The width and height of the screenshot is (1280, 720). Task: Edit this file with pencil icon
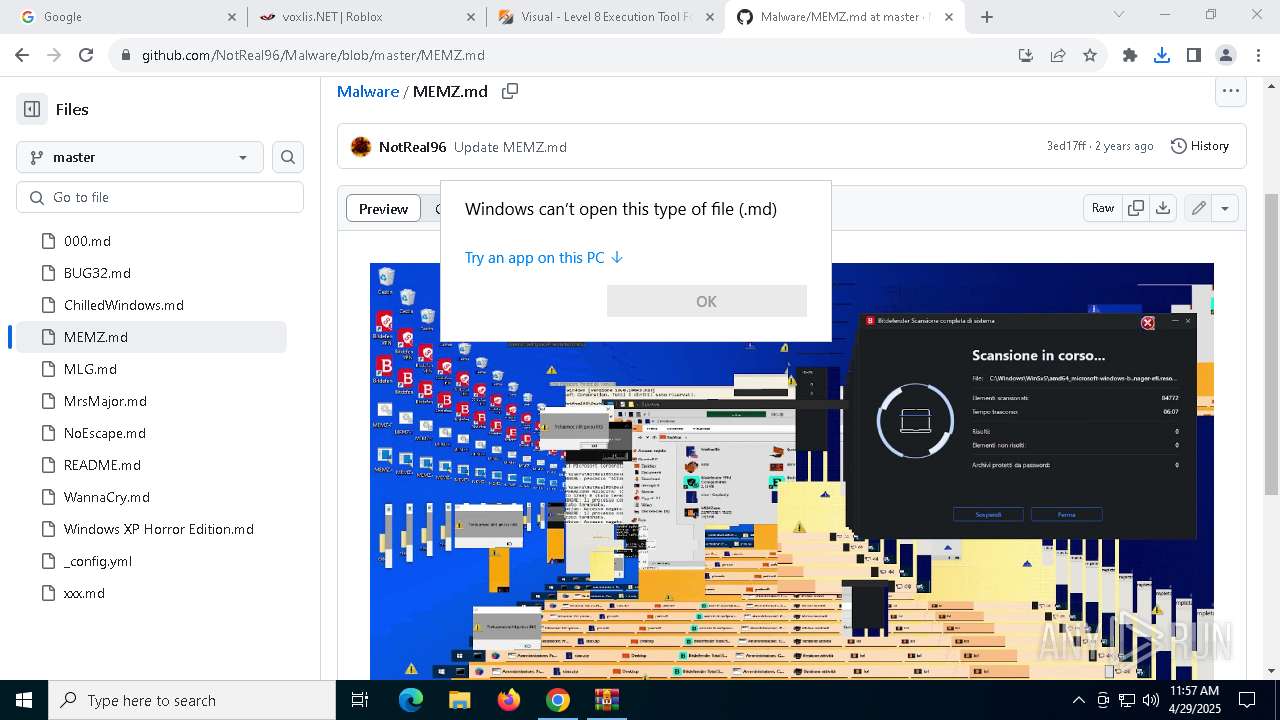[1198, 208]
